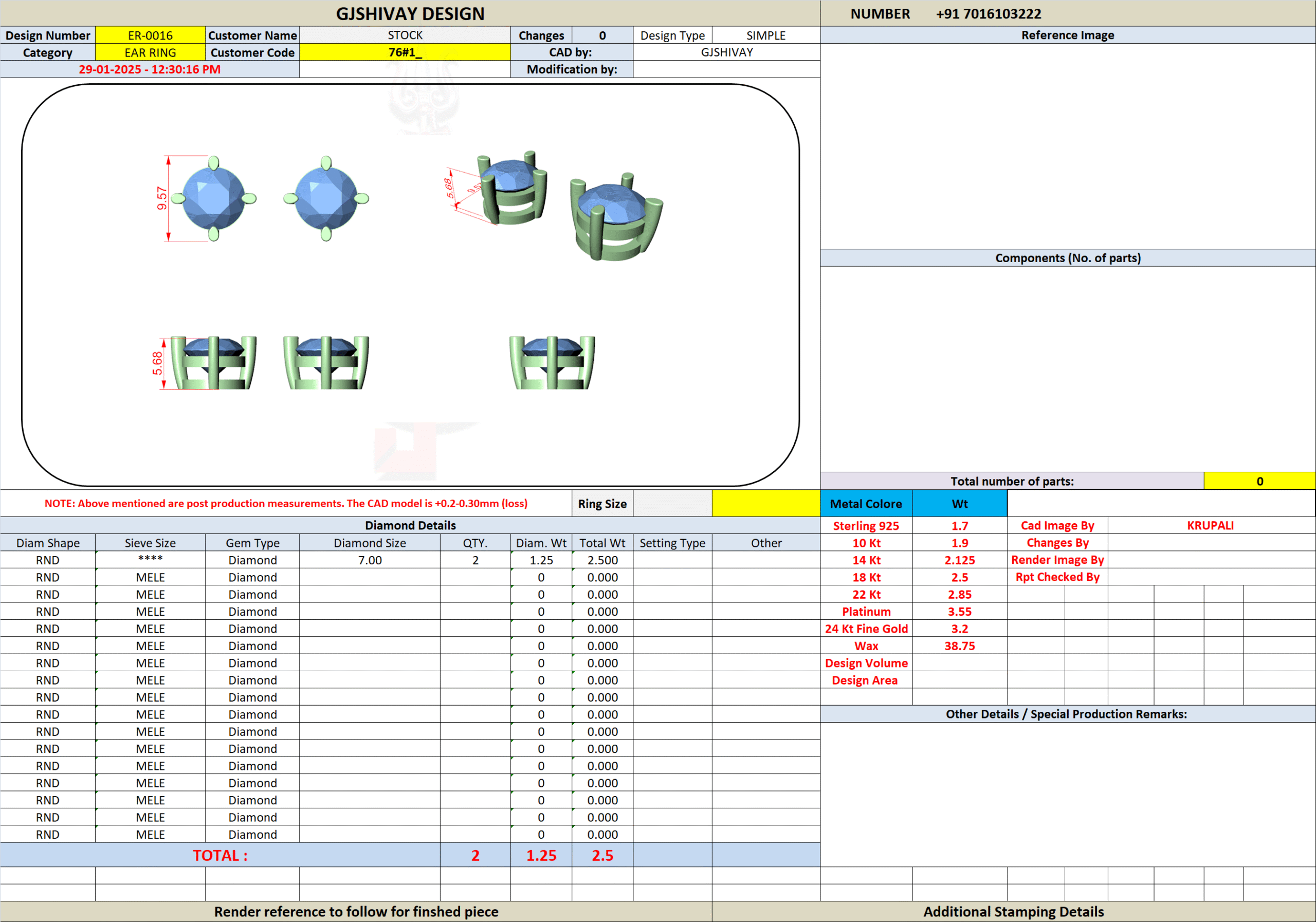Click the ER-0016 design number cell

[x=150, y=35]
